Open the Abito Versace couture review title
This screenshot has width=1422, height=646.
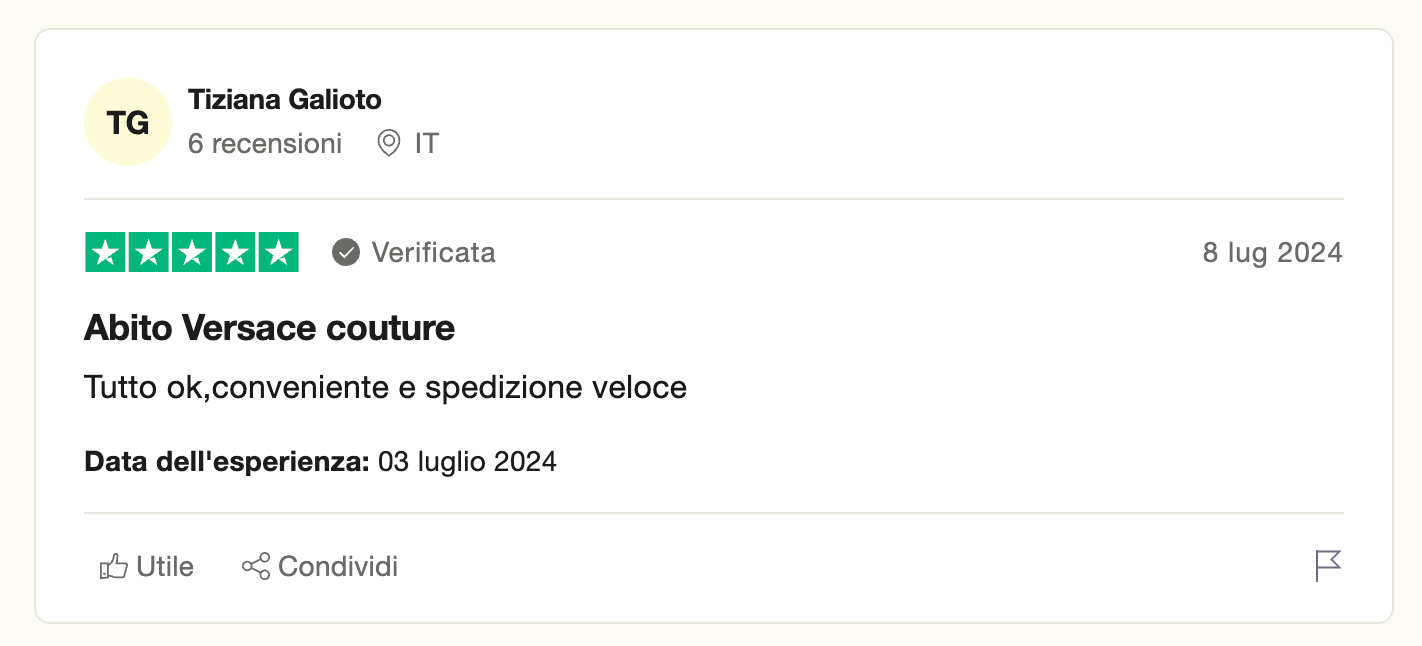270,328
